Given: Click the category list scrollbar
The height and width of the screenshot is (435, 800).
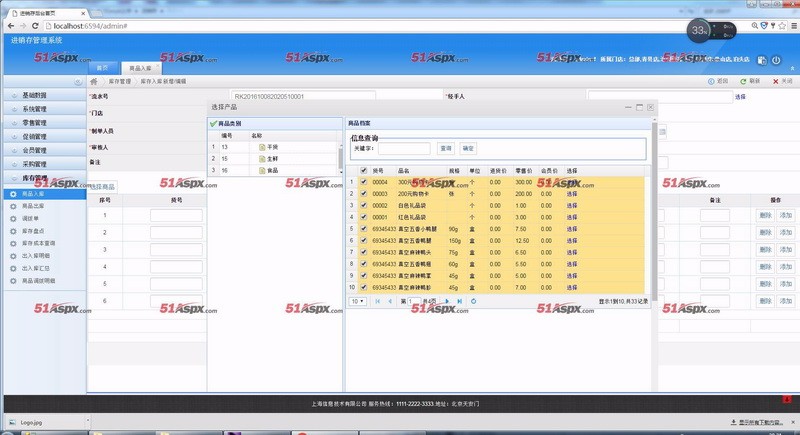Looking at the screenshot, I should [340, 159].
